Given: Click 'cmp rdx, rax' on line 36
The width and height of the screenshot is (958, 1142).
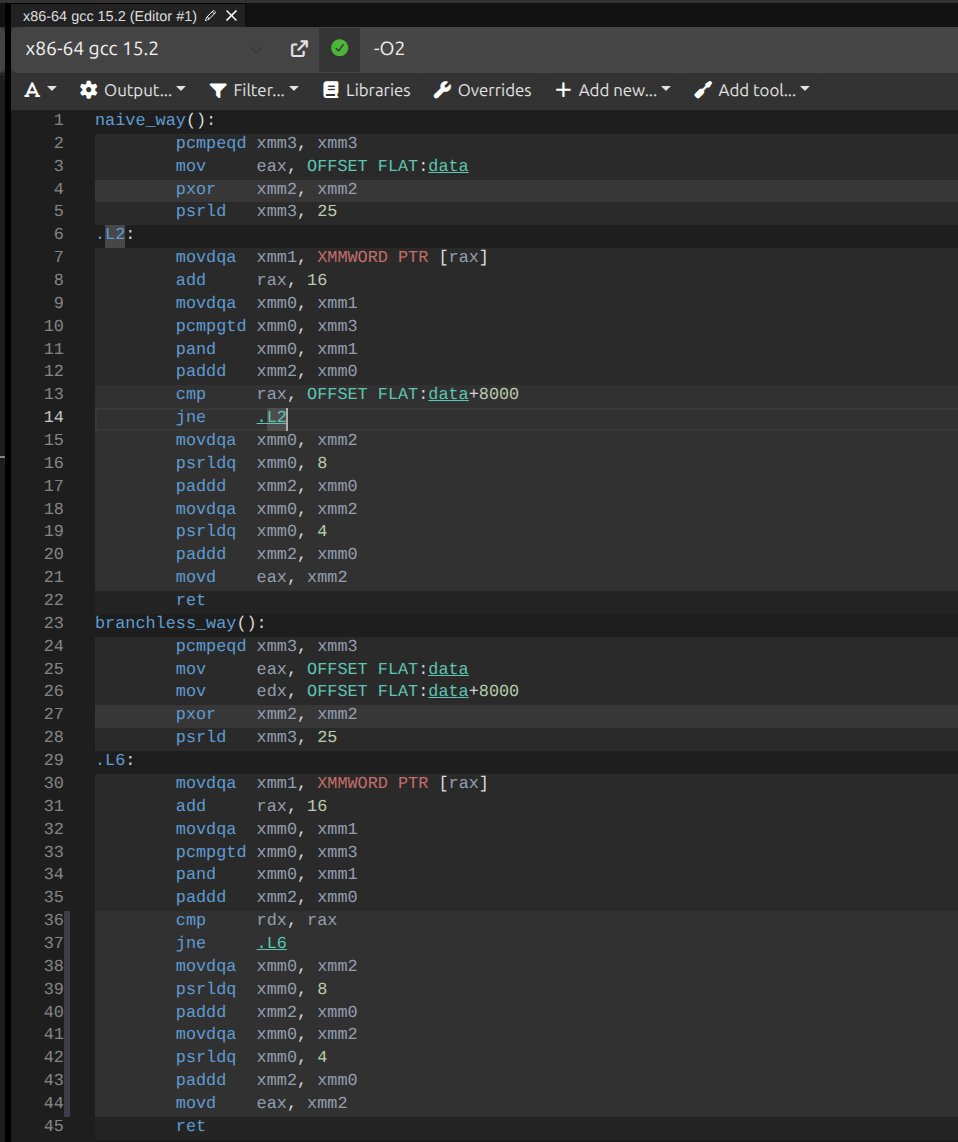Looking at the screenshot, I should click(256, 921).
